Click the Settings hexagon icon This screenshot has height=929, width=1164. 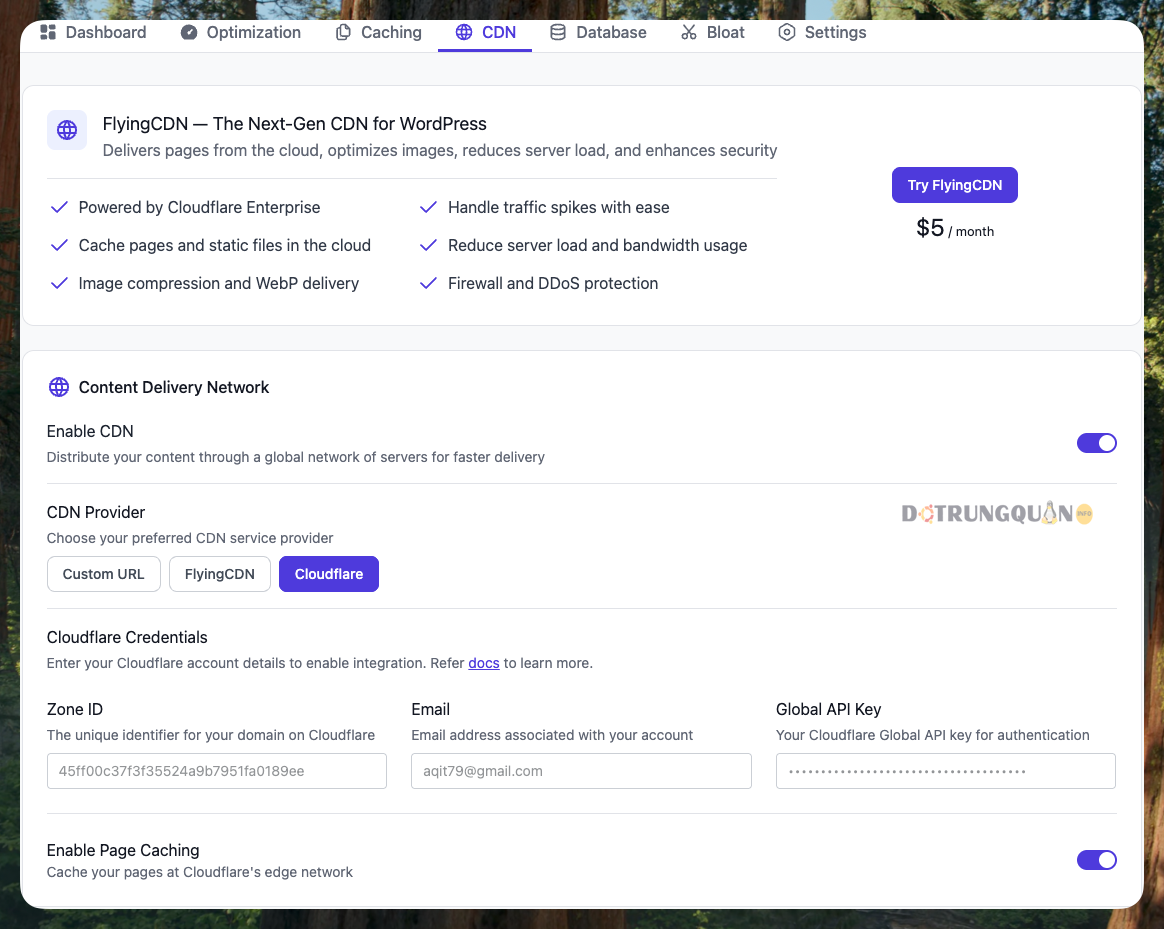click(x=787, y=32)
